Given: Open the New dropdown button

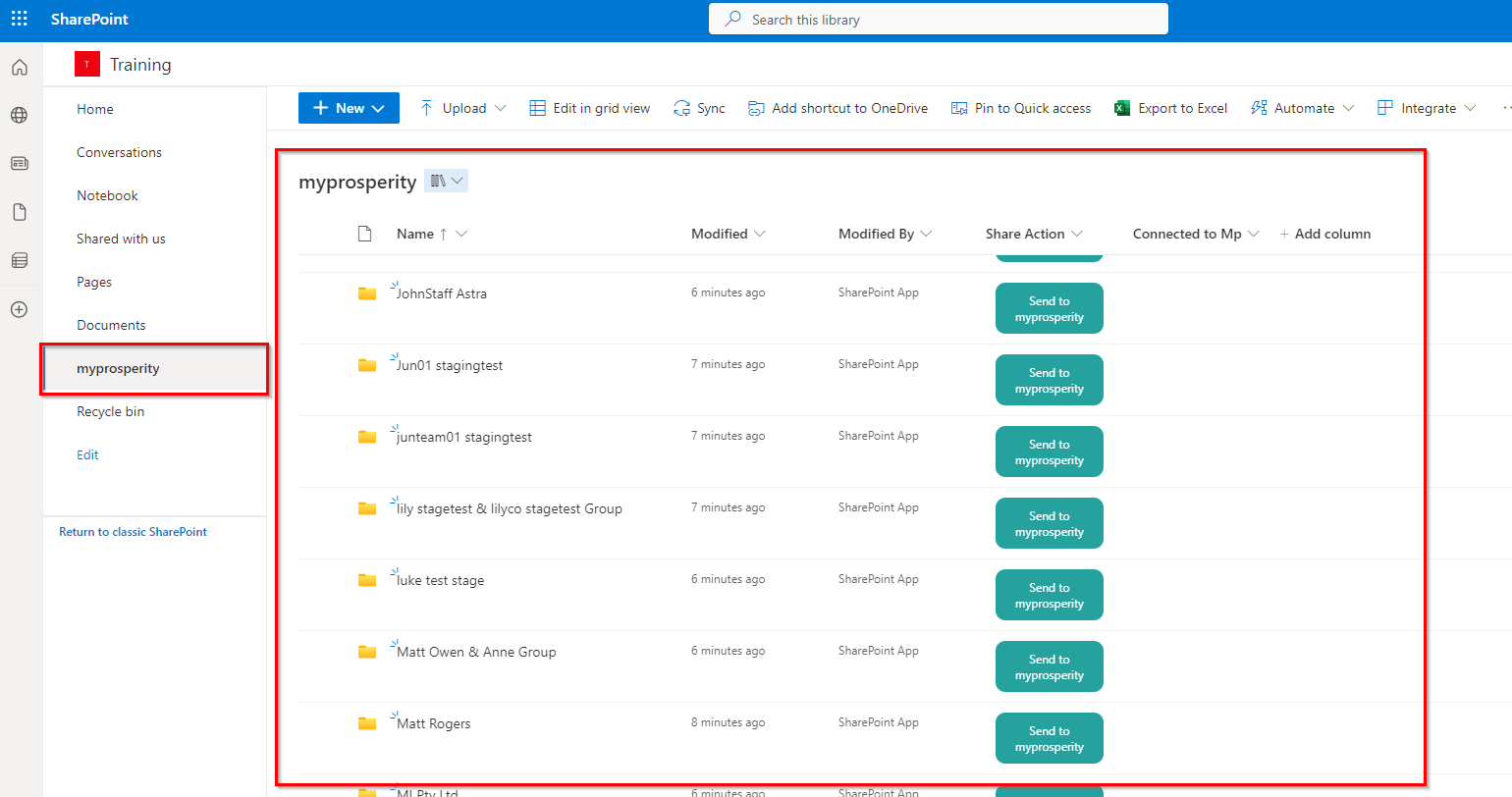Looking at the screenshot, I should [x=349, y=108].
